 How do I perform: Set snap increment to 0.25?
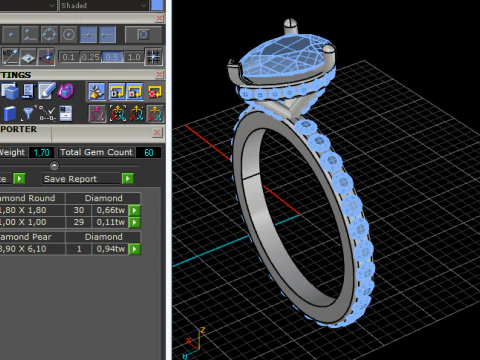click(90, 57)
